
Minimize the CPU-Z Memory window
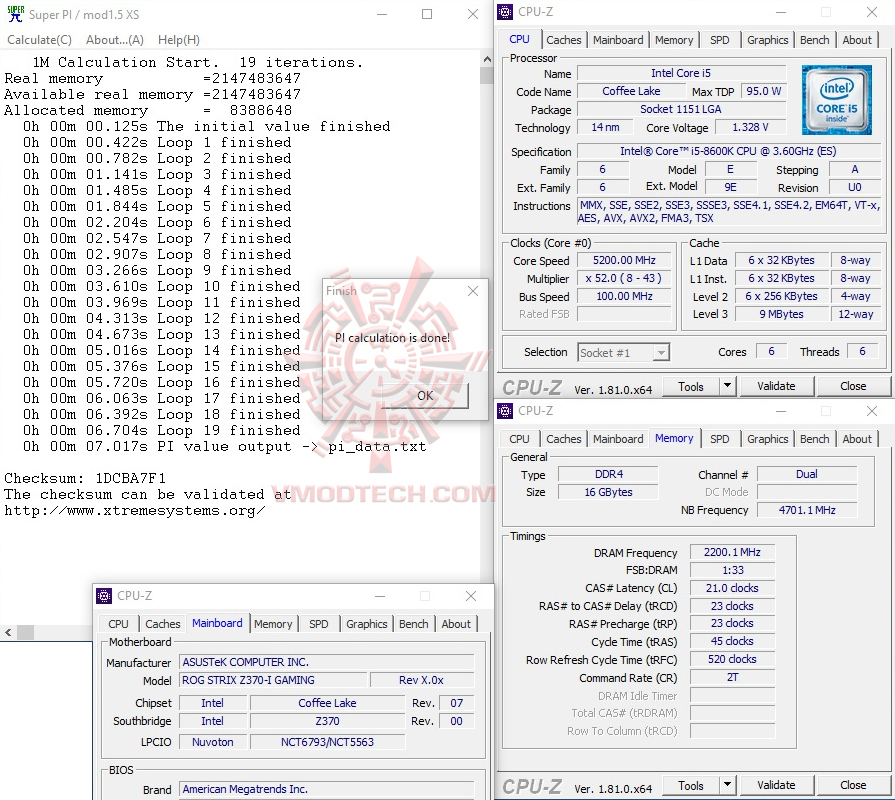781,411
